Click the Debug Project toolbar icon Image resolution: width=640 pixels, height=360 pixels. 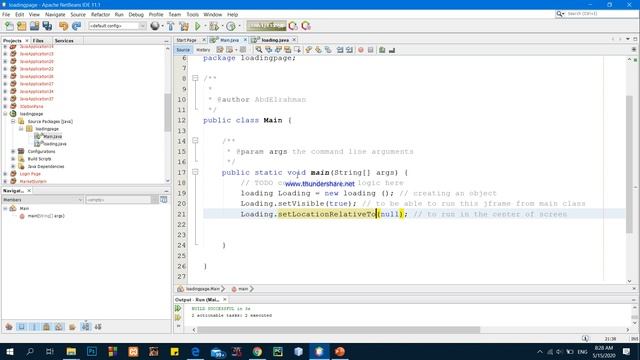(213, 26)
